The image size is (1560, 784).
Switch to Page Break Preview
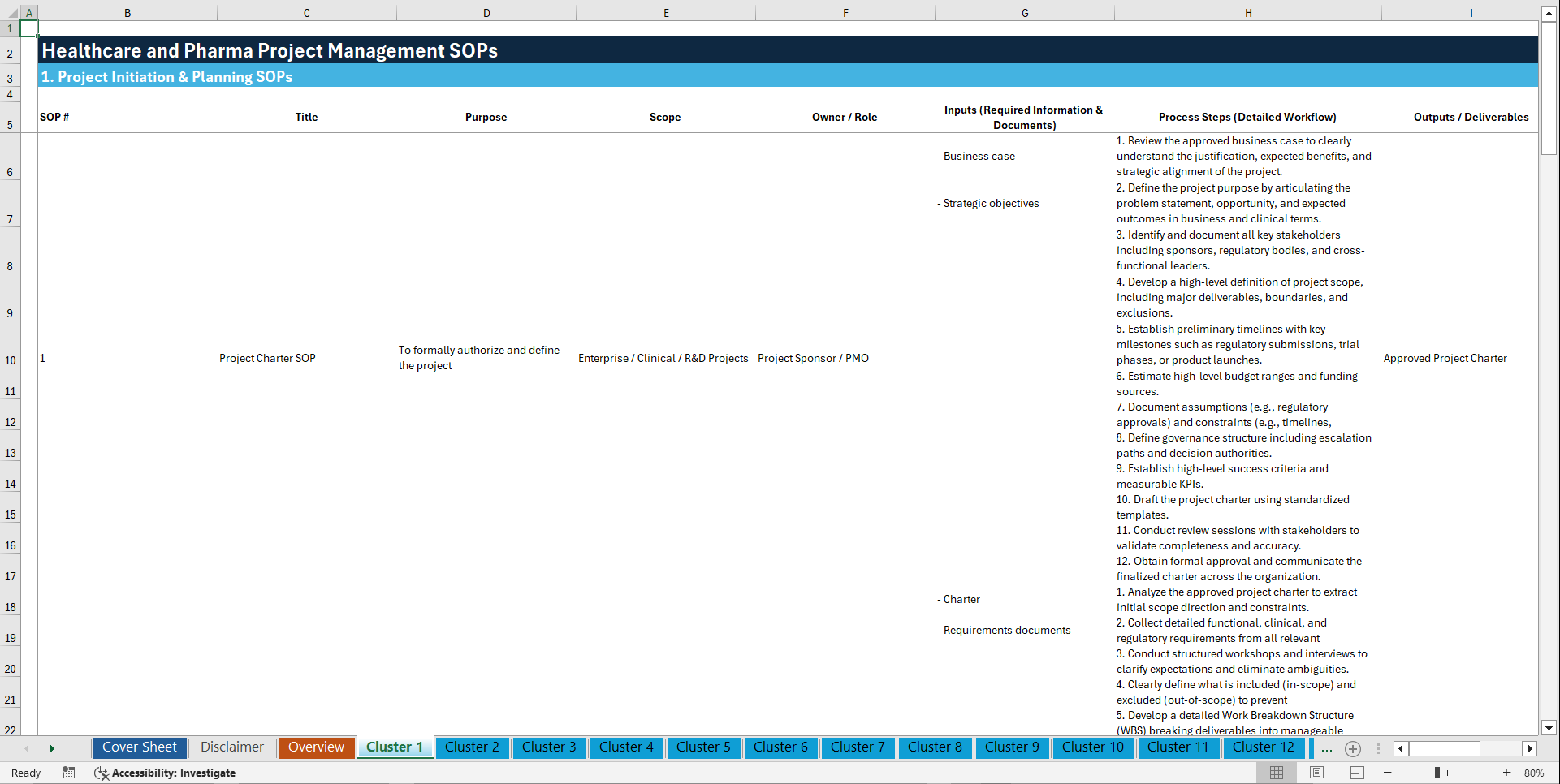click(x=1357, y=773)
